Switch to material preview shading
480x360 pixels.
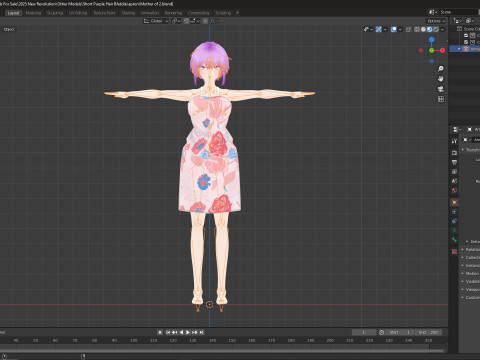pyautogui.click(x=430, y=29)
